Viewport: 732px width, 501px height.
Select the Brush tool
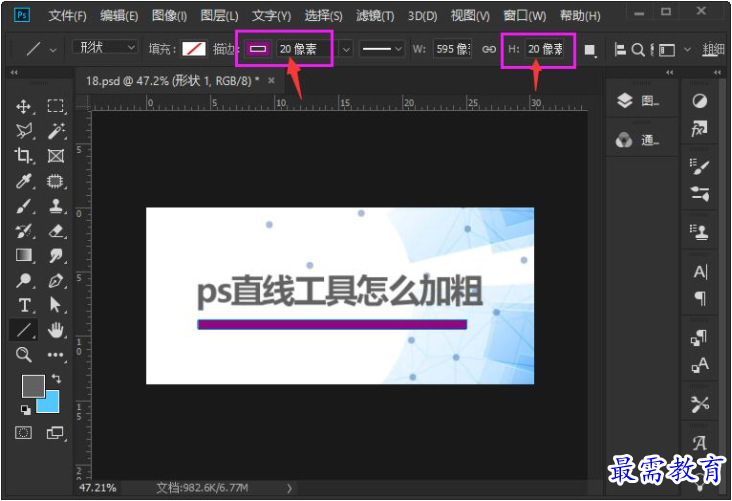pos(23,206)
